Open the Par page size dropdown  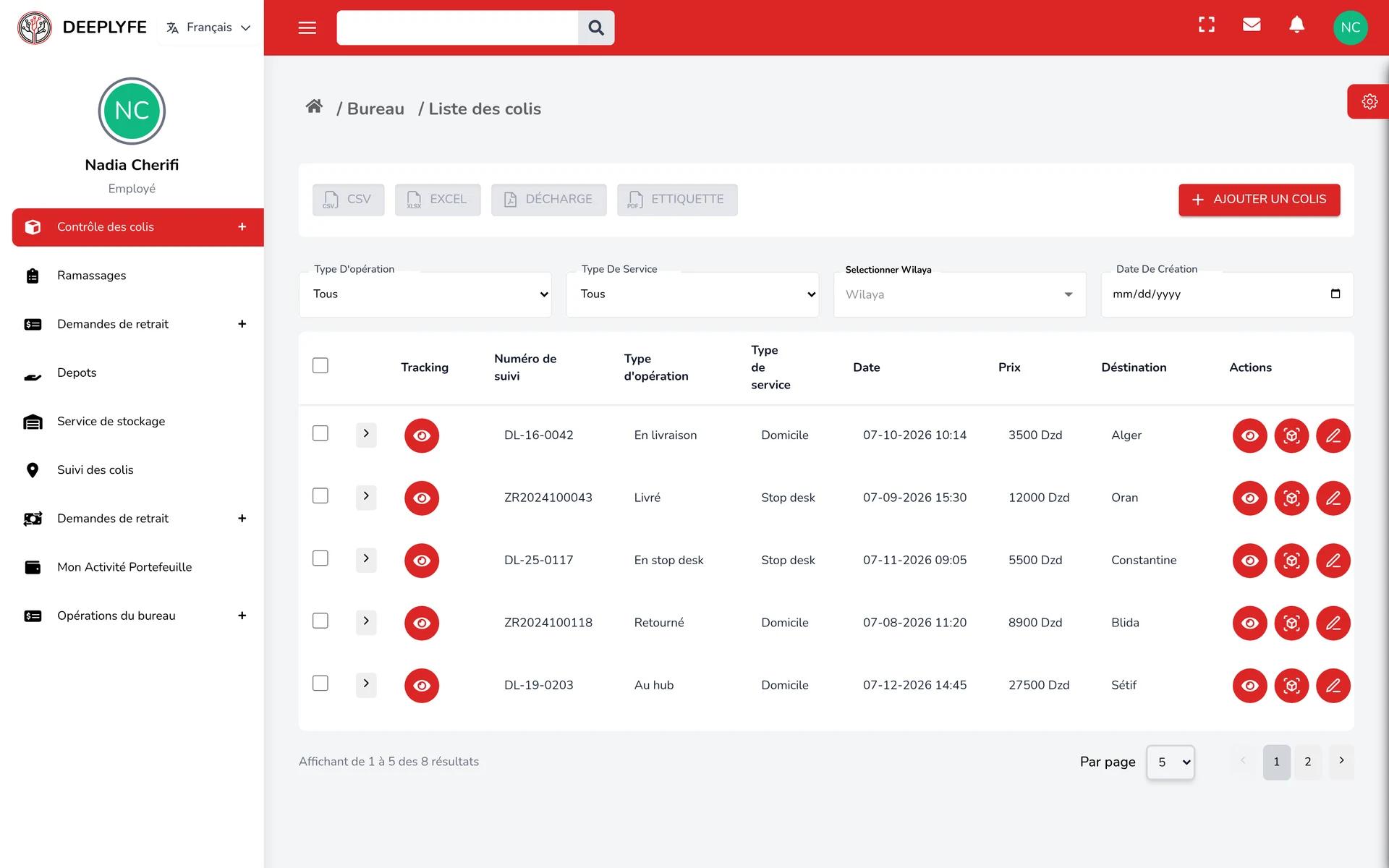pyautogui.click(x=1171, y=762)
